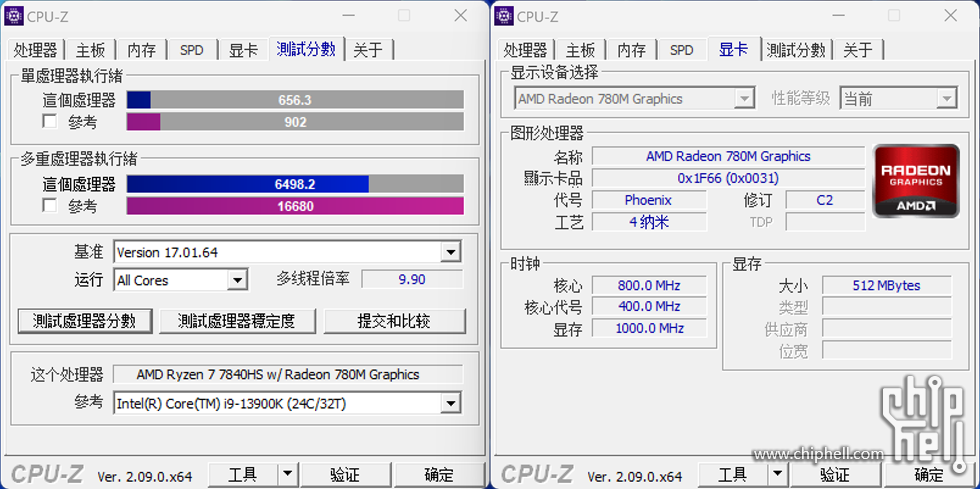Open 关于 tab in right window

858,50
